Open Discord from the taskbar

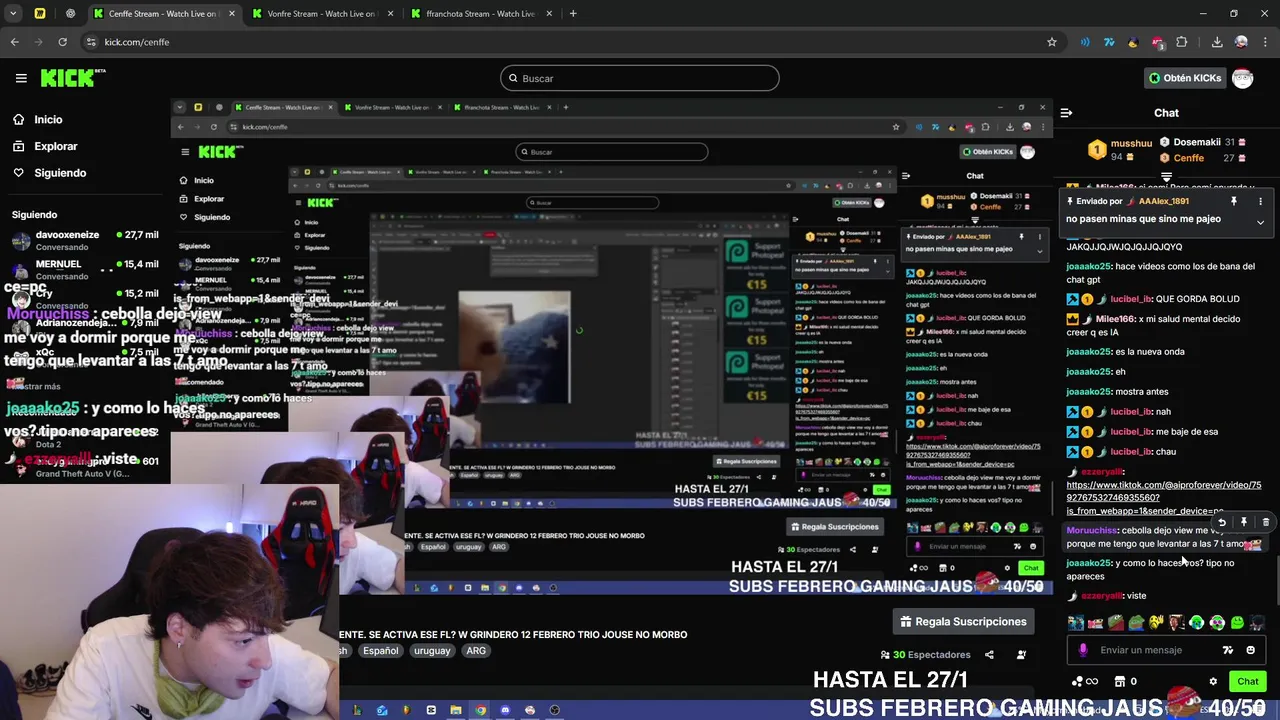(x=504, y=710)
